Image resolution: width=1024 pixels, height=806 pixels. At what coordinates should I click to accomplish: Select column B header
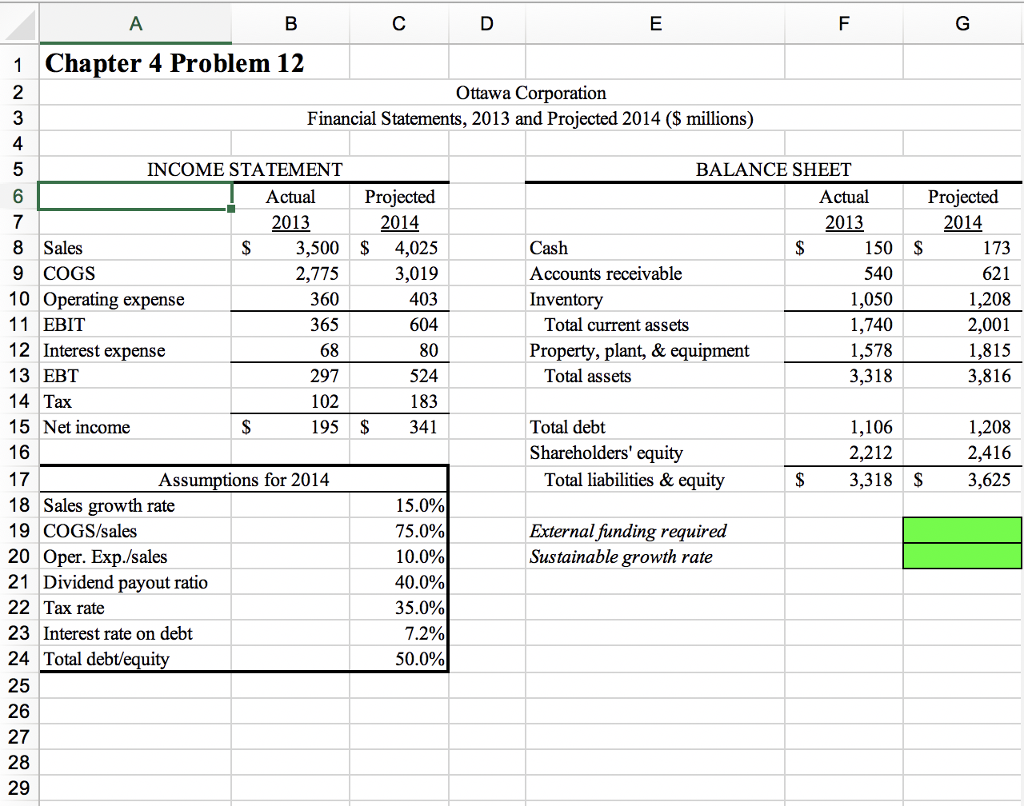[291, 24]
